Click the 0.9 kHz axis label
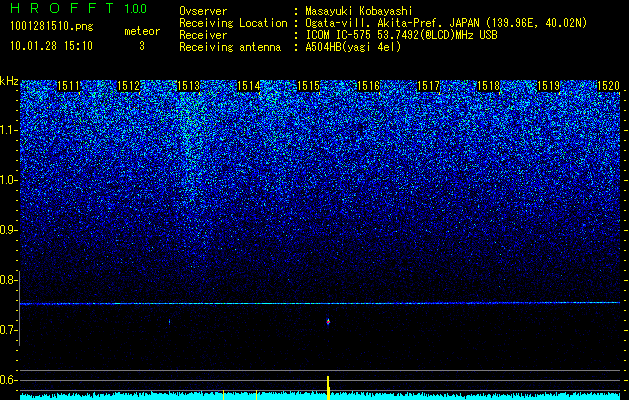Viewport: 629px width, 400px height. pos(9,230)
